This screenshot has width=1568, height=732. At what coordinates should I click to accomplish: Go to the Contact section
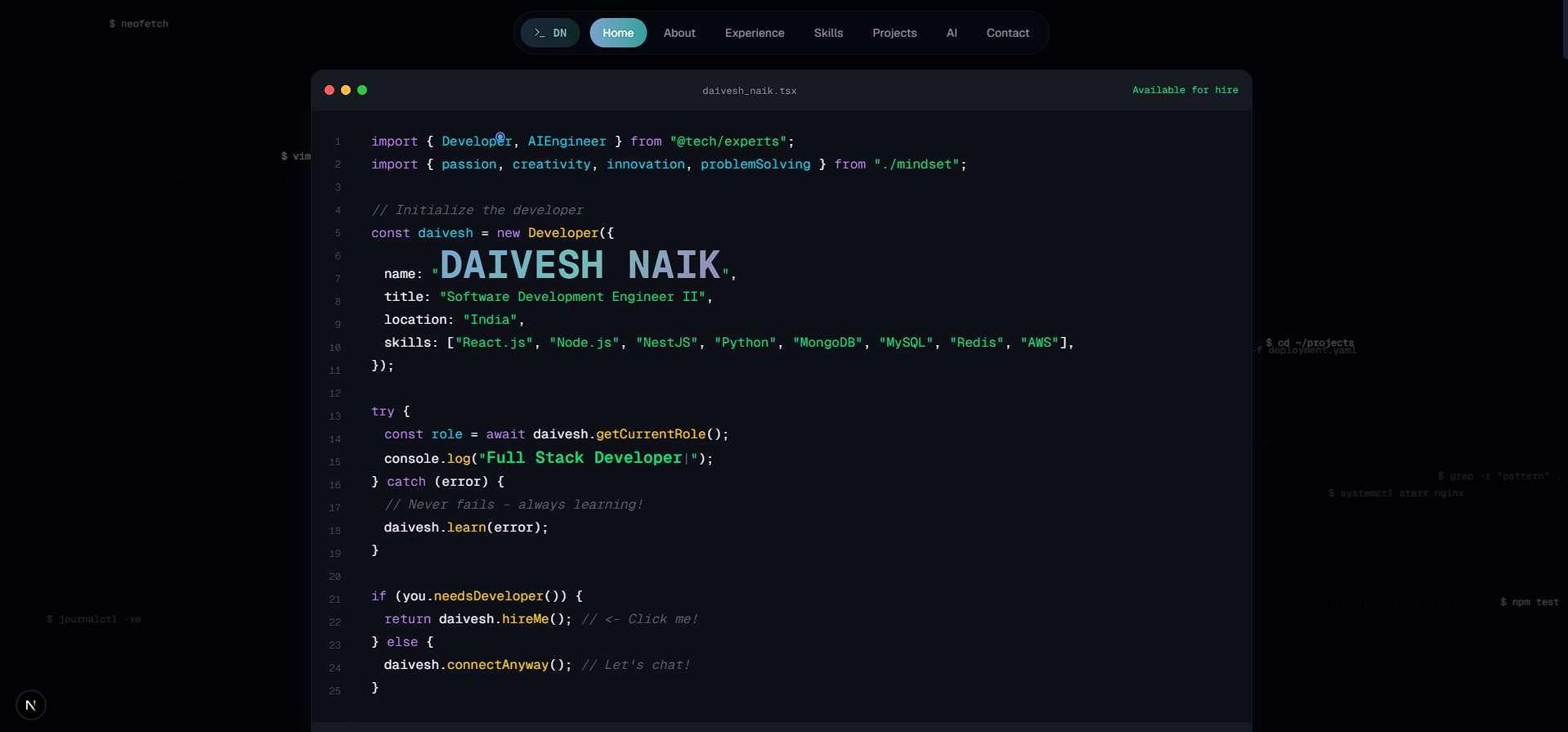[x=1008, y=33]
